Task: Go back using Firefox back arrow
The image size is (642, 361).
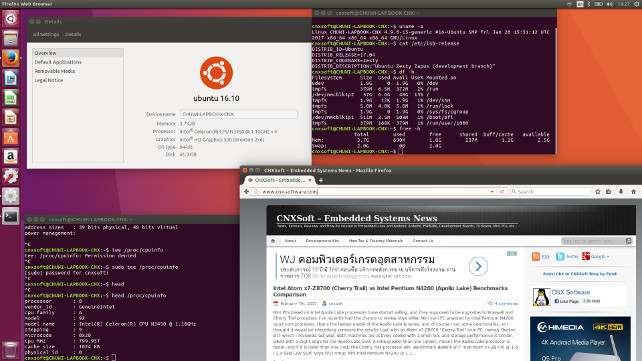Action: point(246,191)
